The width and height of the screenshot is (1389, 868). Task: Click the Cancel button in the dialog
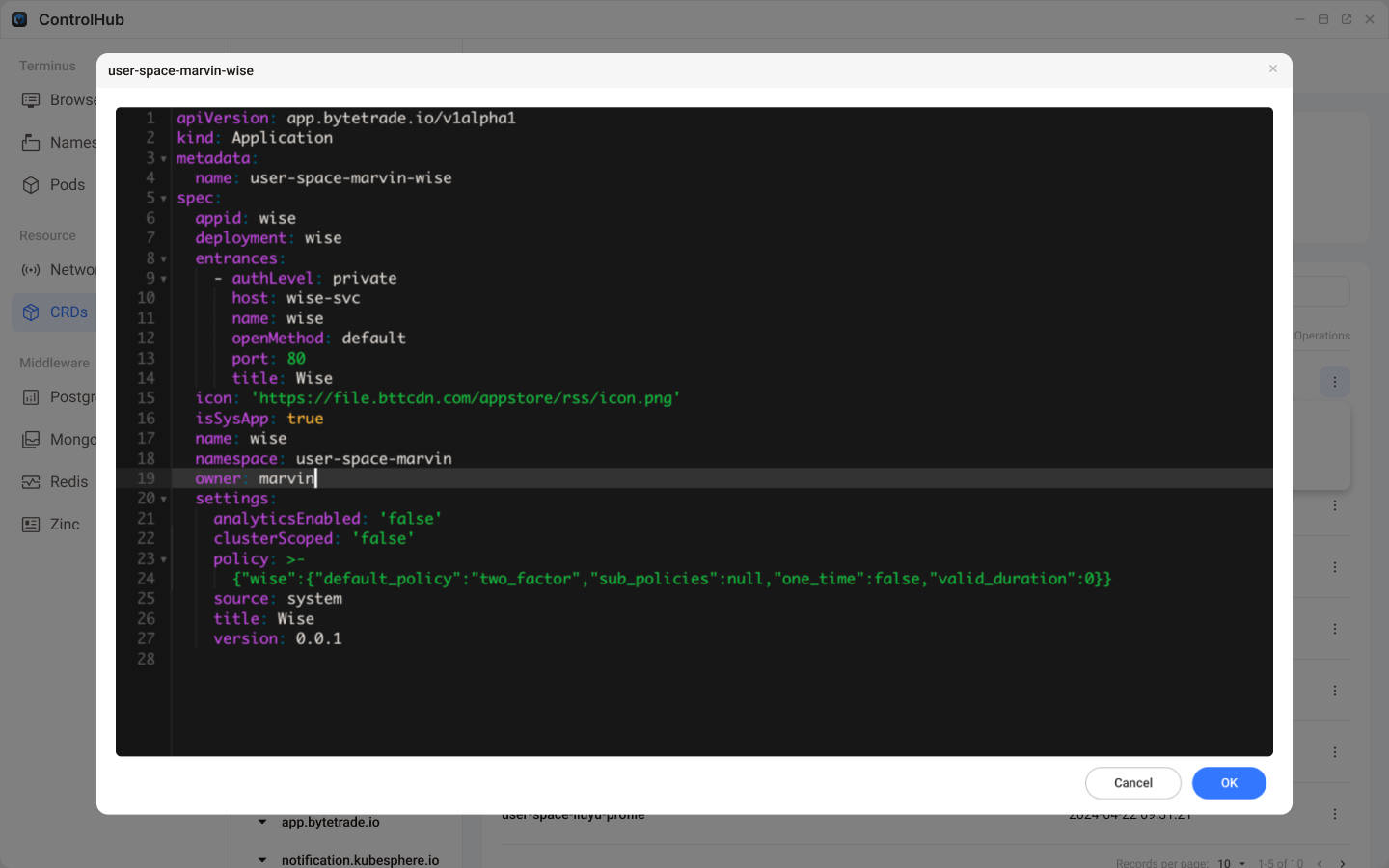click(1133, 783)
